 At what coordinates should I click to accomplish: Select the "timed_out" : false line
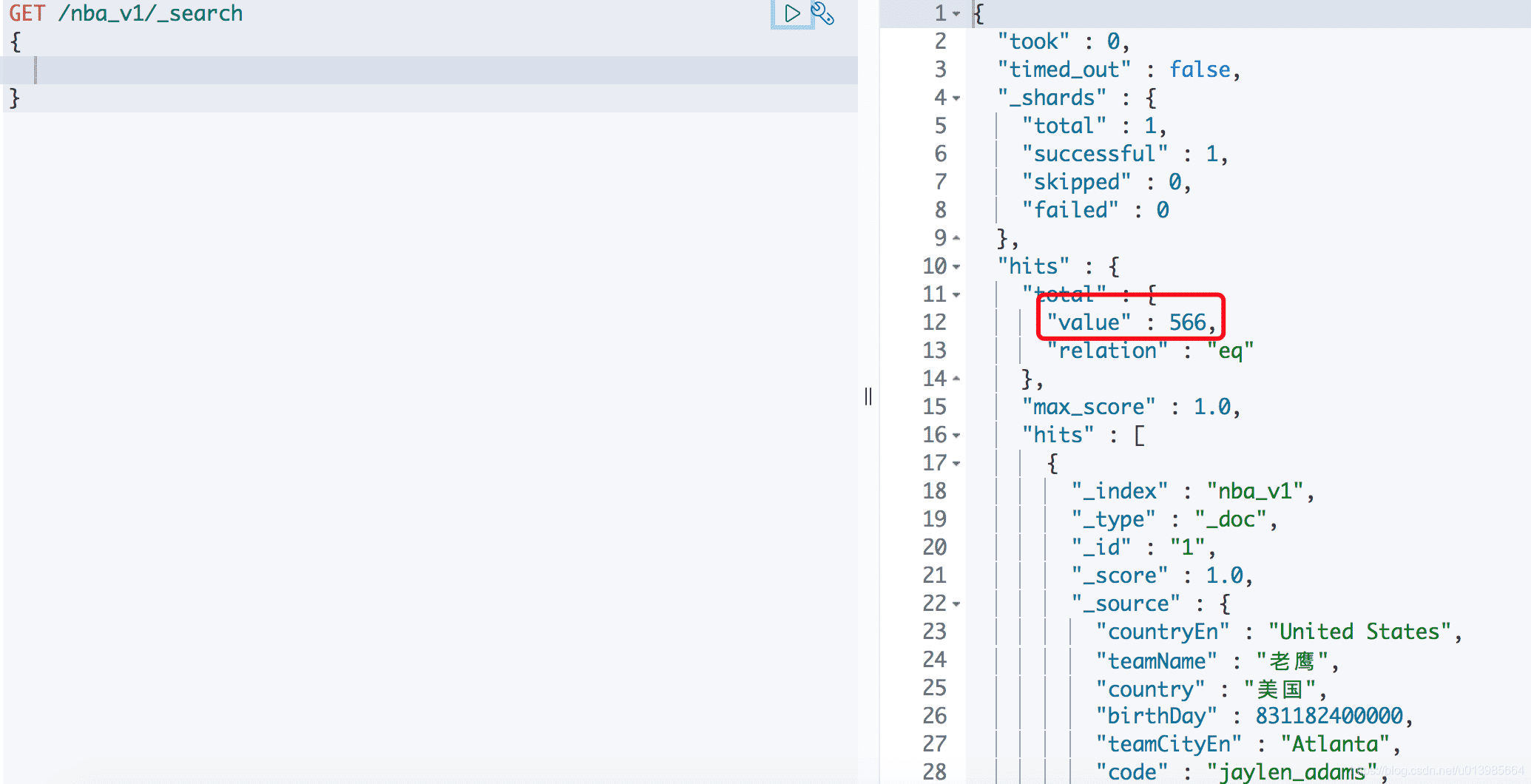point(1118,70)
